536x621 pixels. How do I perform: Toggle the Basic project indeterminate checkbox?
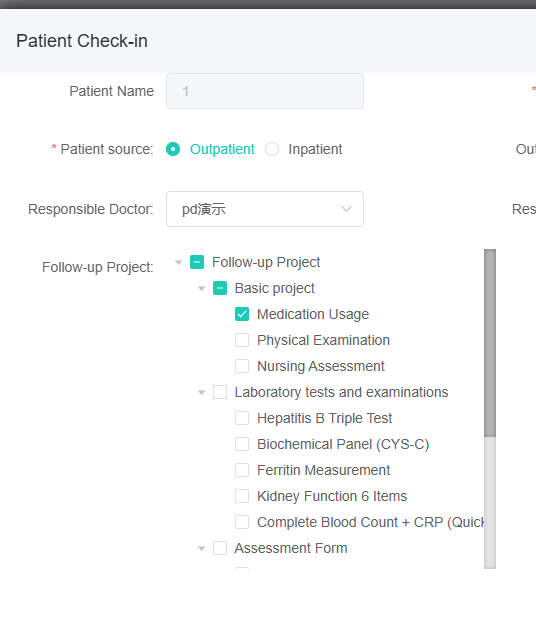[220, 288]
